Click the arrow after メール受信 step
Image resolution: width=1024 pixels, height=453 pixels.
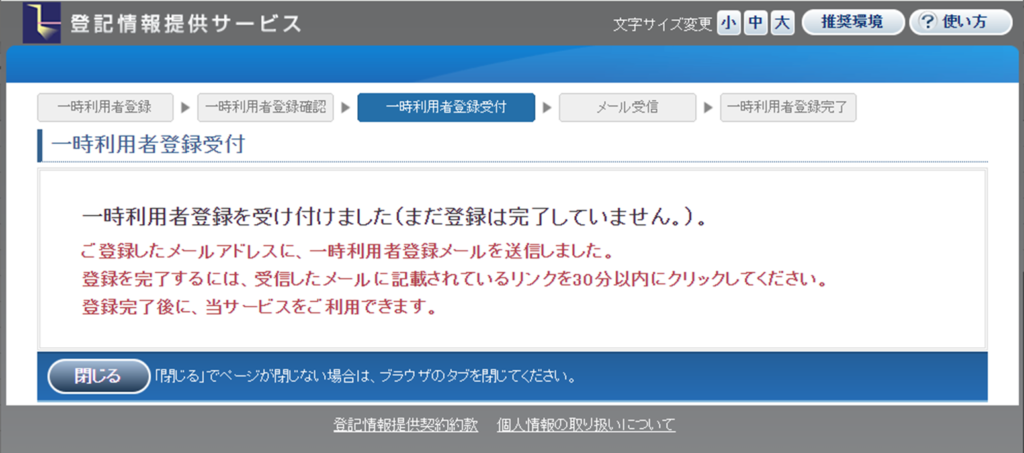coord(708,107)
